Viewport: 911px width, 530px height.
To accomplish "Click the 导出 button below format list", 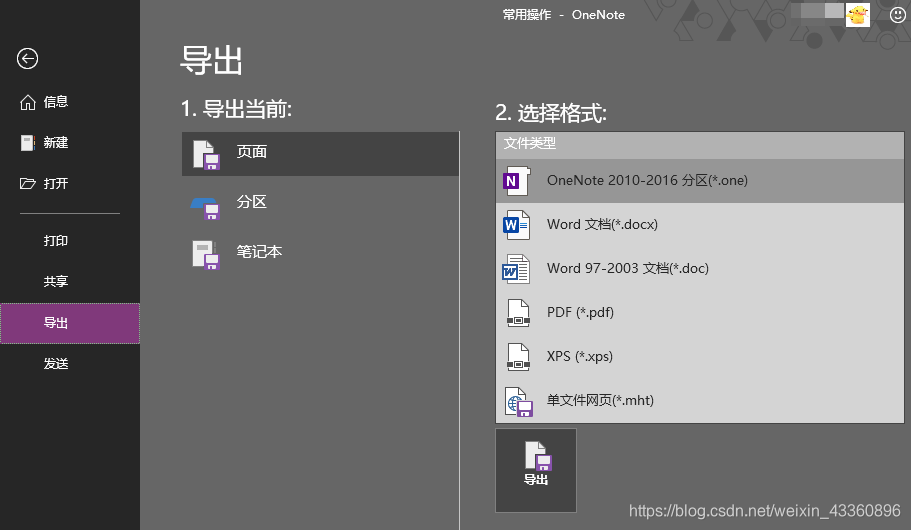I will [536, 471].
